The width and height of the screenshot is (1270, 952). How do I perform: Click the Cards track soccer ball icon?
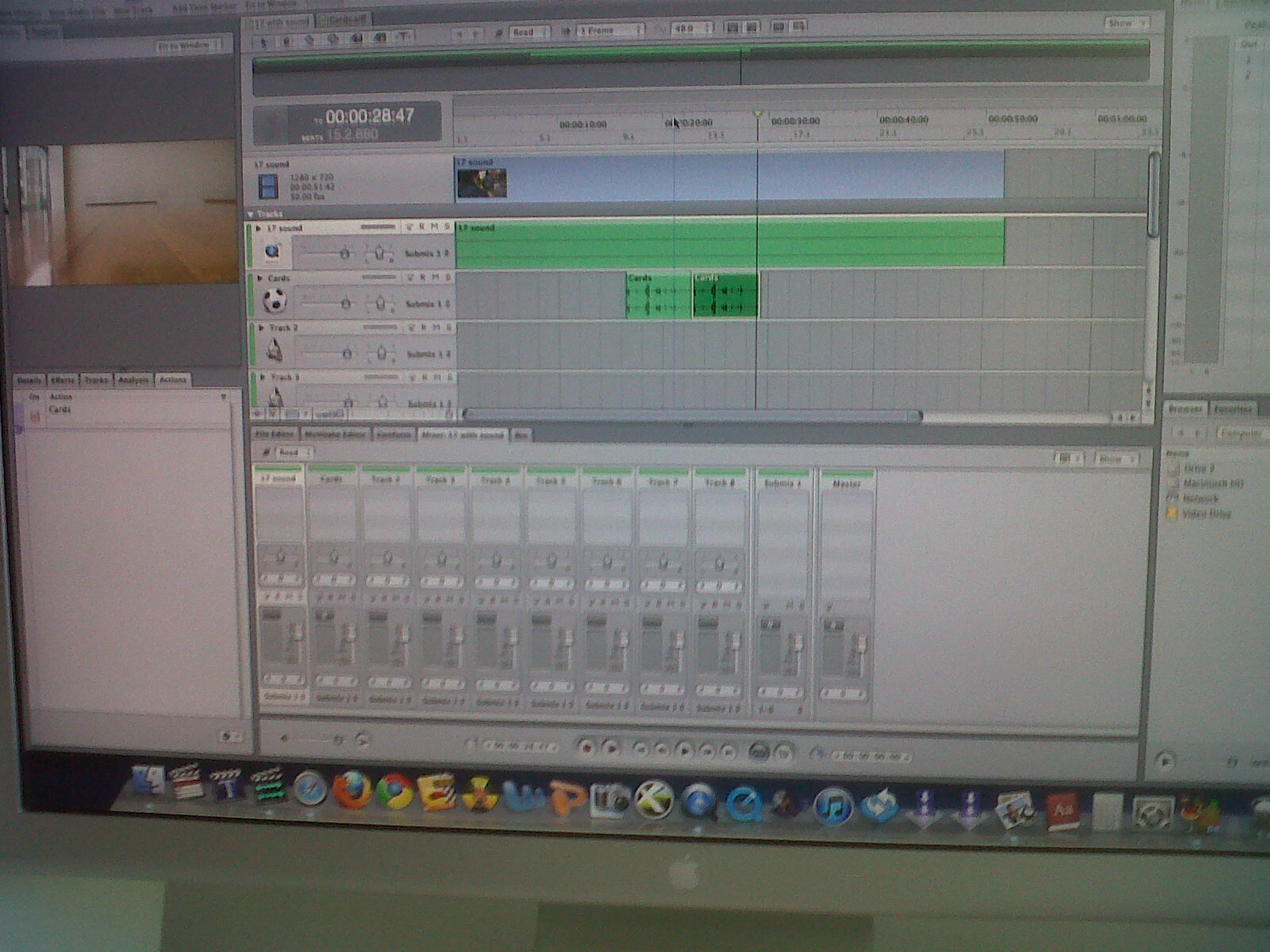coord(274,301)
